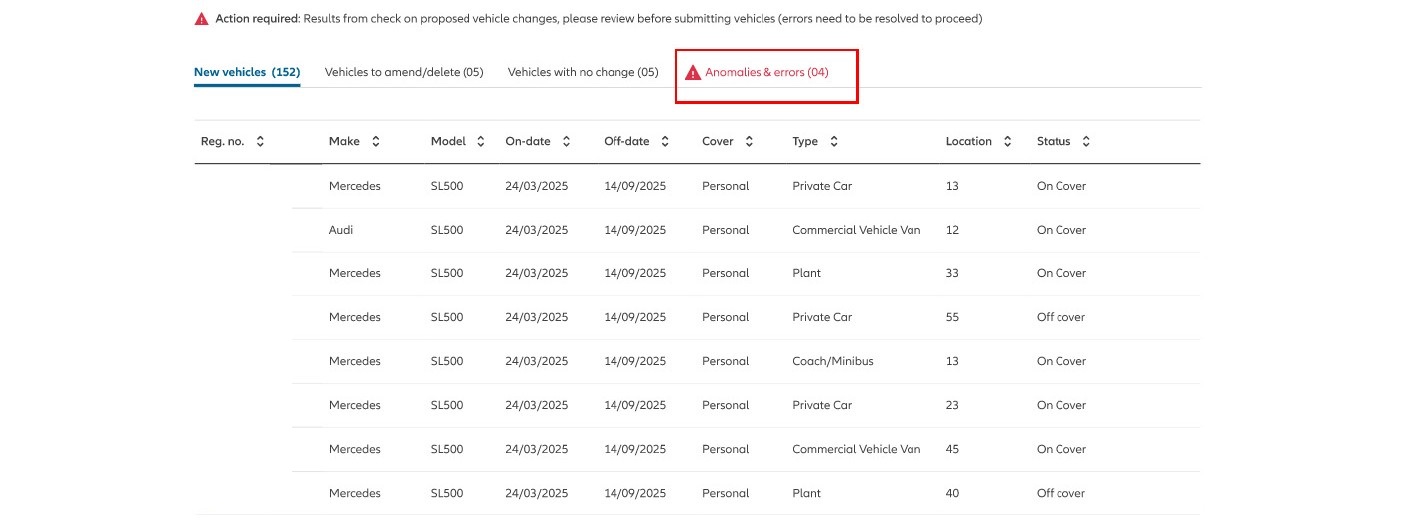
Task: Switch to Vehicles to amend/delete tab
Action: (404, 72)
